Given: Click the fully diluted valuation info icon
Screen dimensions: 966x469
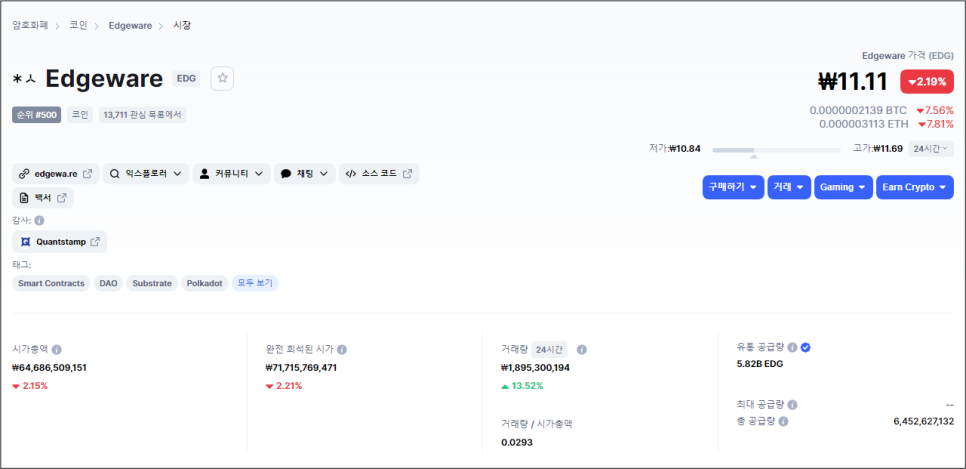Looking at the screenshot, I should coord(342,349).
